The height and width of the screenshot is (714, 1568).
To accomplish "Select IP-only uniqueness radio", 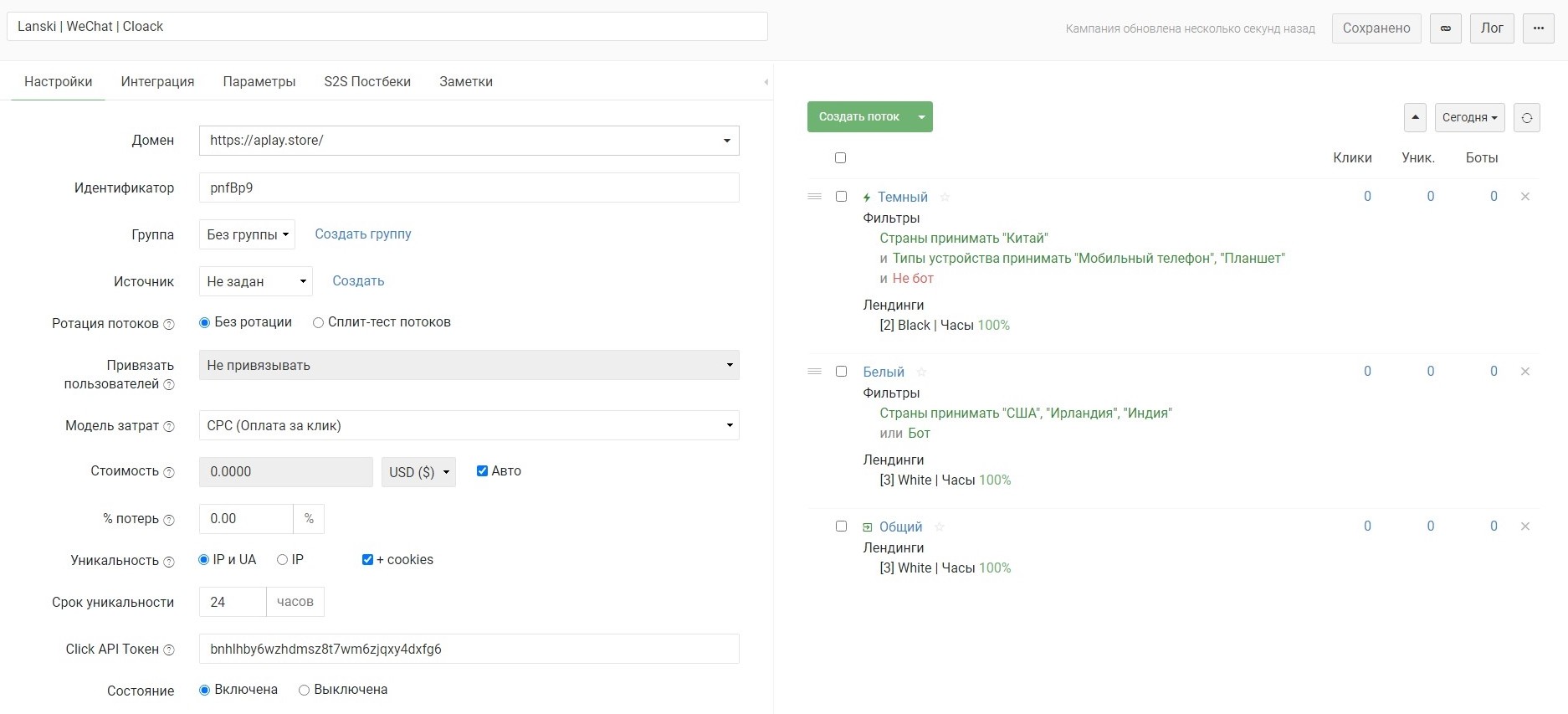I will click(282, 560).
